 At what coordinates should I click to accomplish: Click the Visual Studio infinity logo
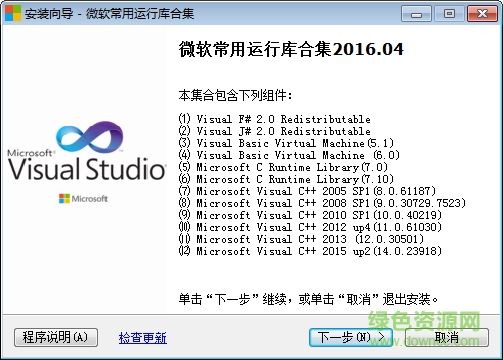pos(89,138)
